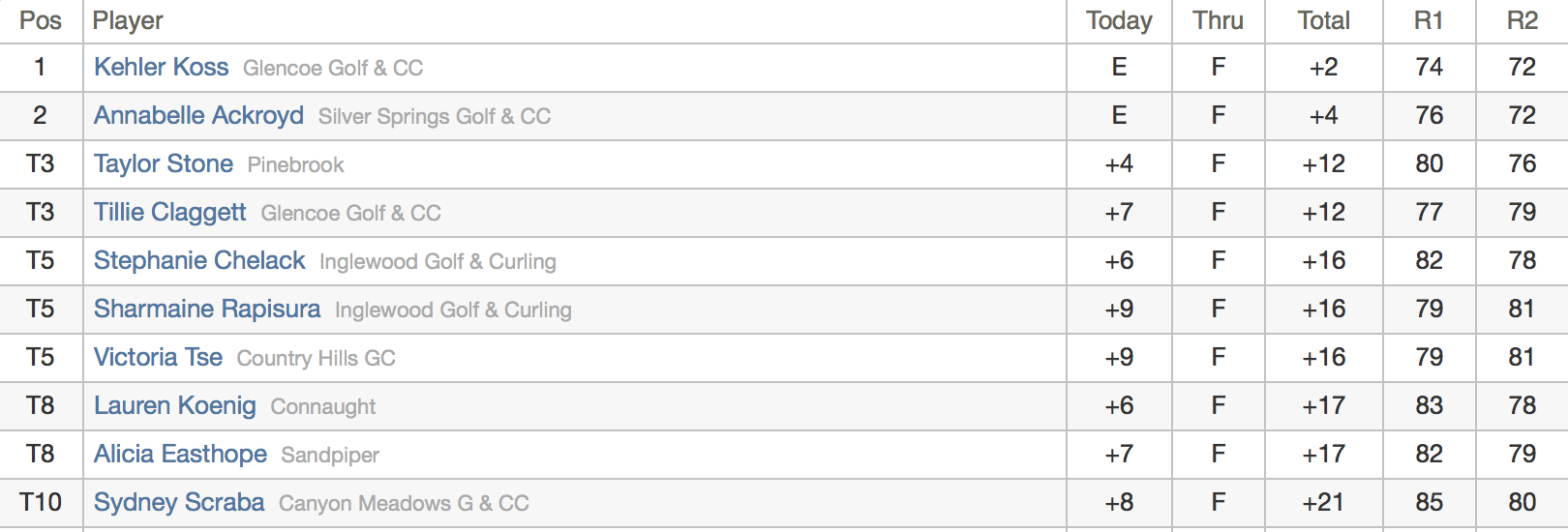The image size is (1568, 532).
Task: Click Sydney Scraba's total score +21
Action: 1323,502
